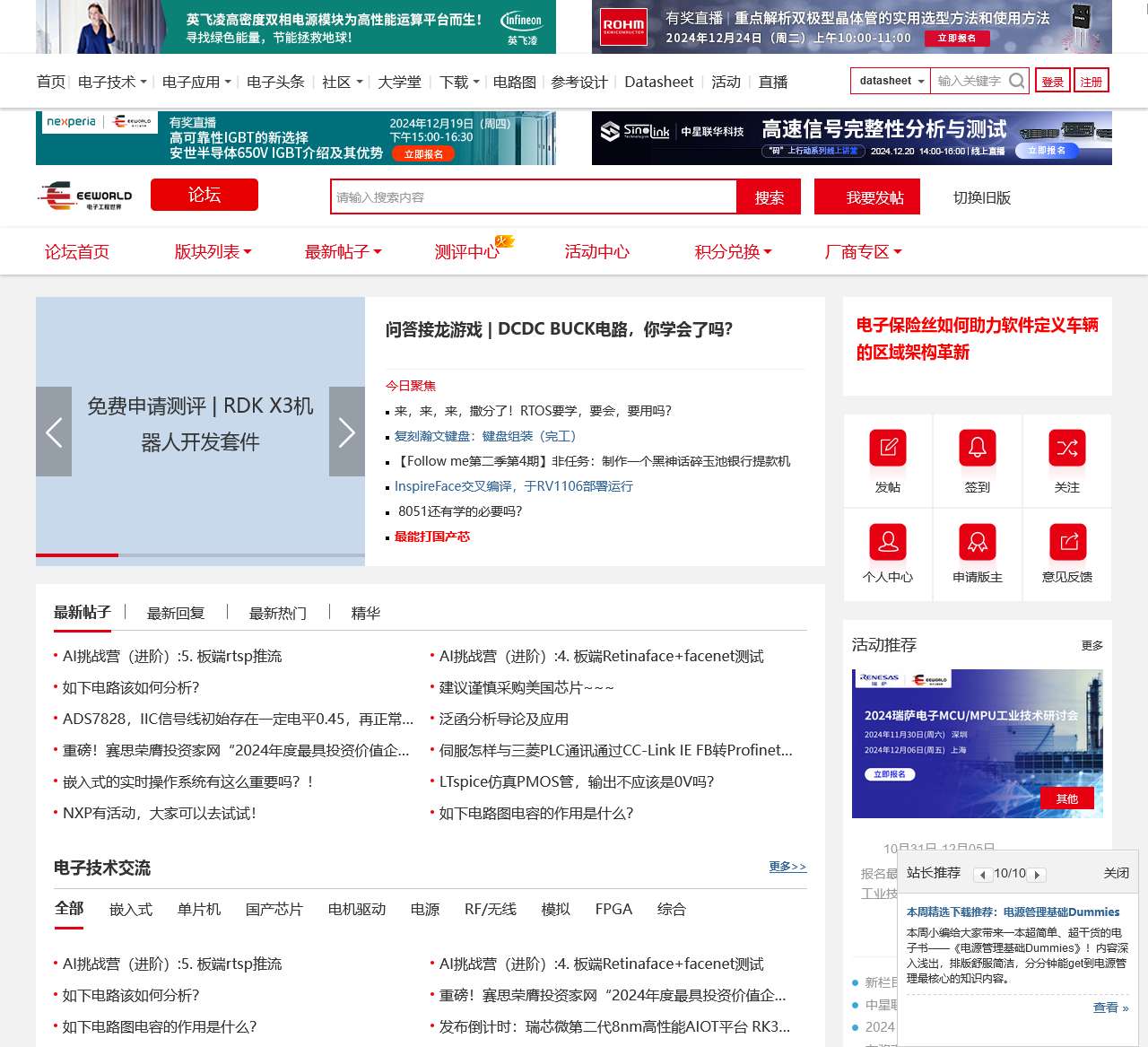
Task: Show next slide in carousel
Action: (347, 432)
